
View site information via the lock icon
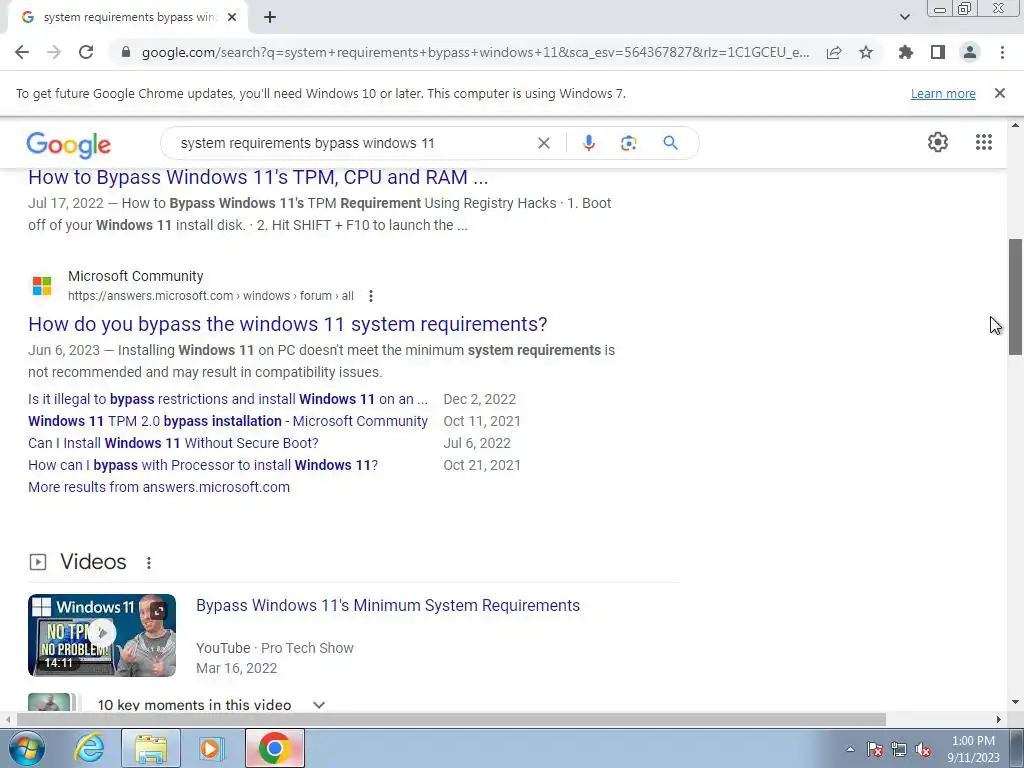coord(126,52)
